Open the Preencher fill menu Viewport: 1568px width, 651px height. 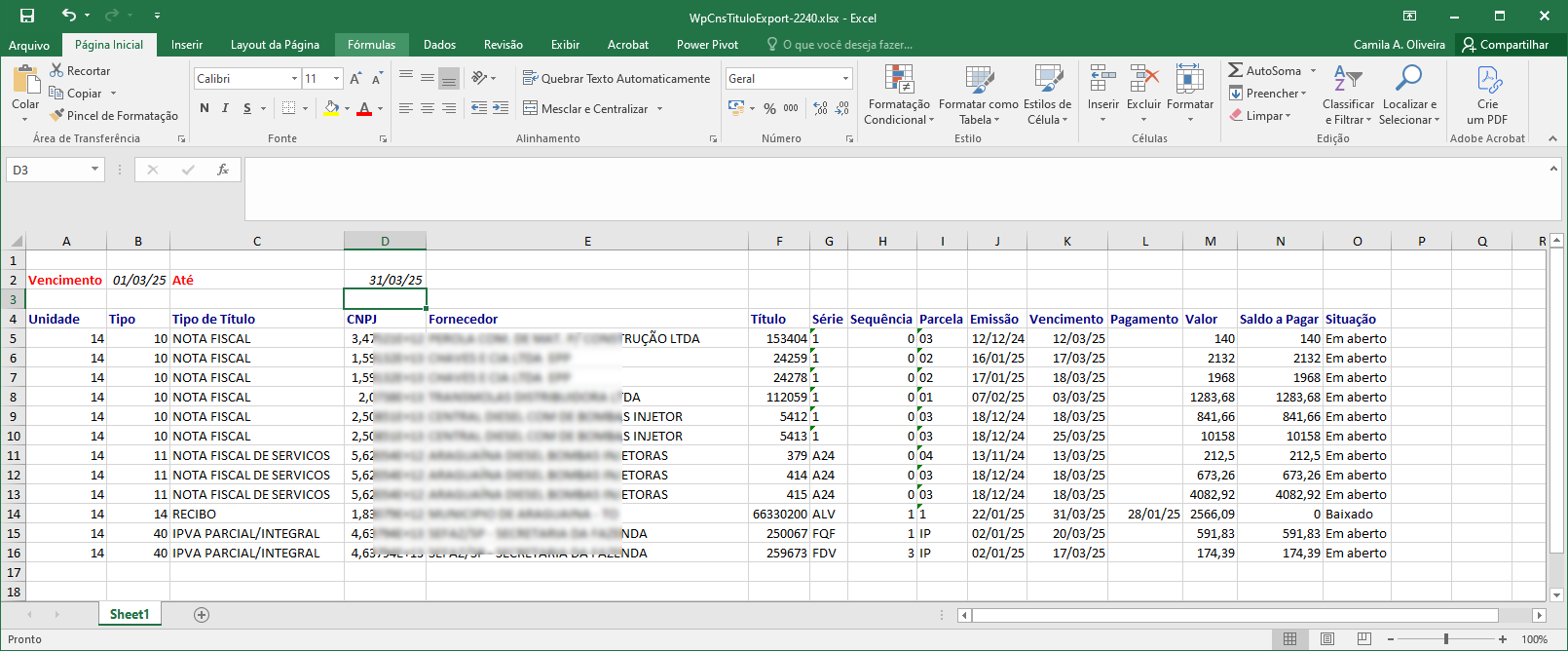tap(1268, 94)
